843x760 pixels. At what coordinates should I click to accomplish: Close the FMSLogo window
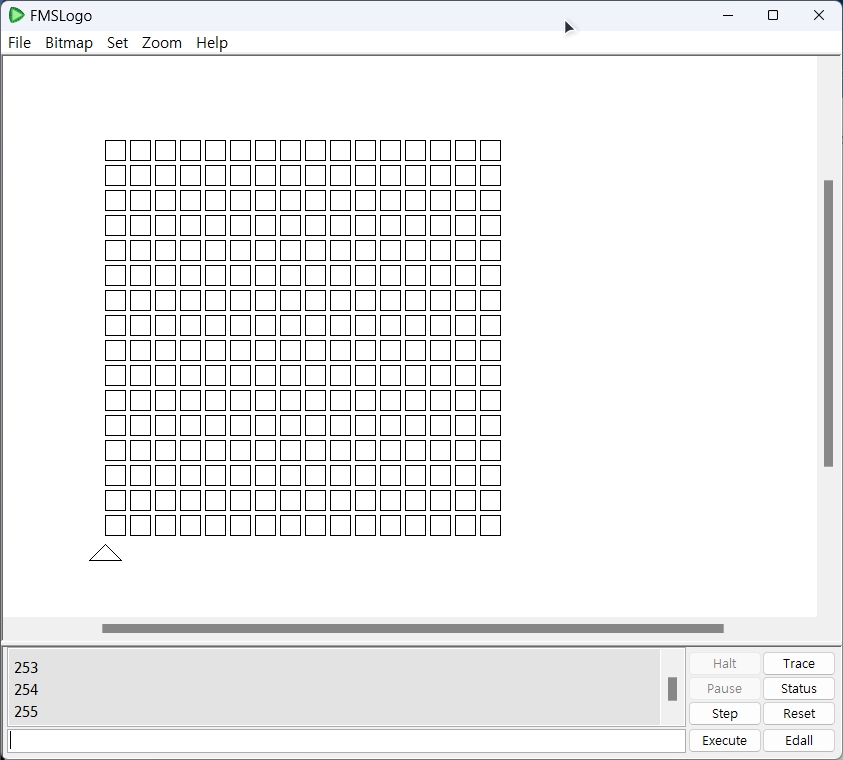[819, 15]
